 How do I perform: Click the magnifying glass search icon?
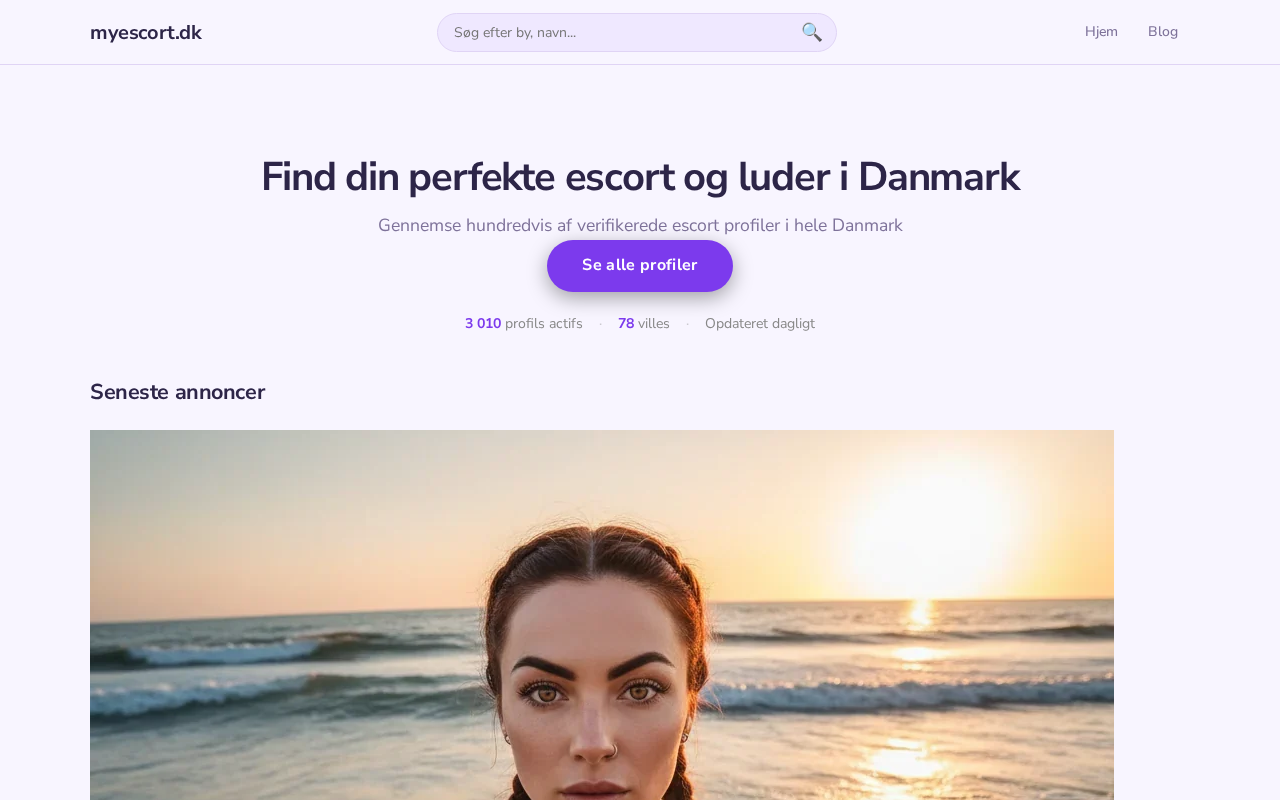[x=812, y=32]
